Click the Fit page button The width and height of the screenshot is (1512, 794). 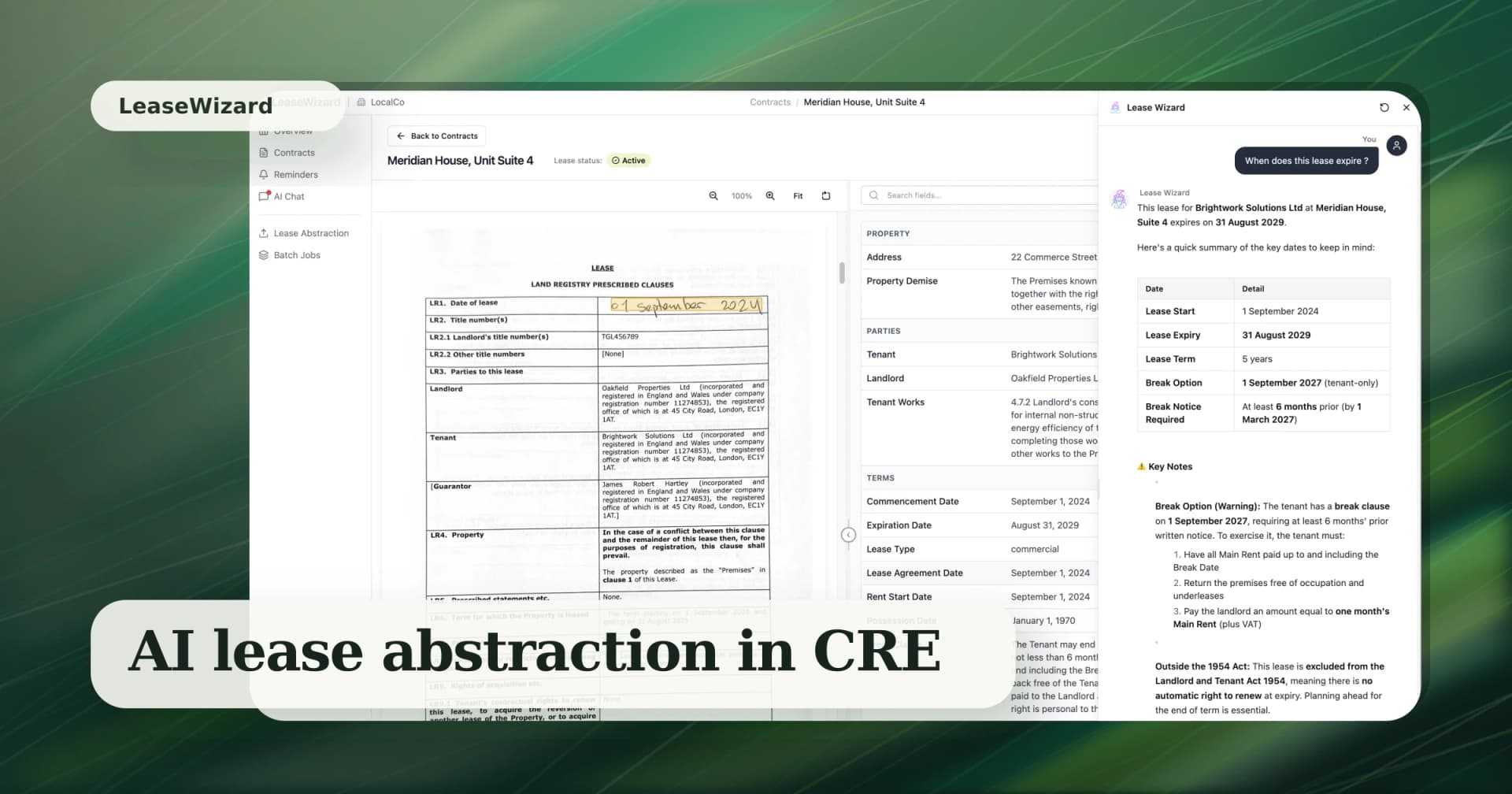coord(798,196)
